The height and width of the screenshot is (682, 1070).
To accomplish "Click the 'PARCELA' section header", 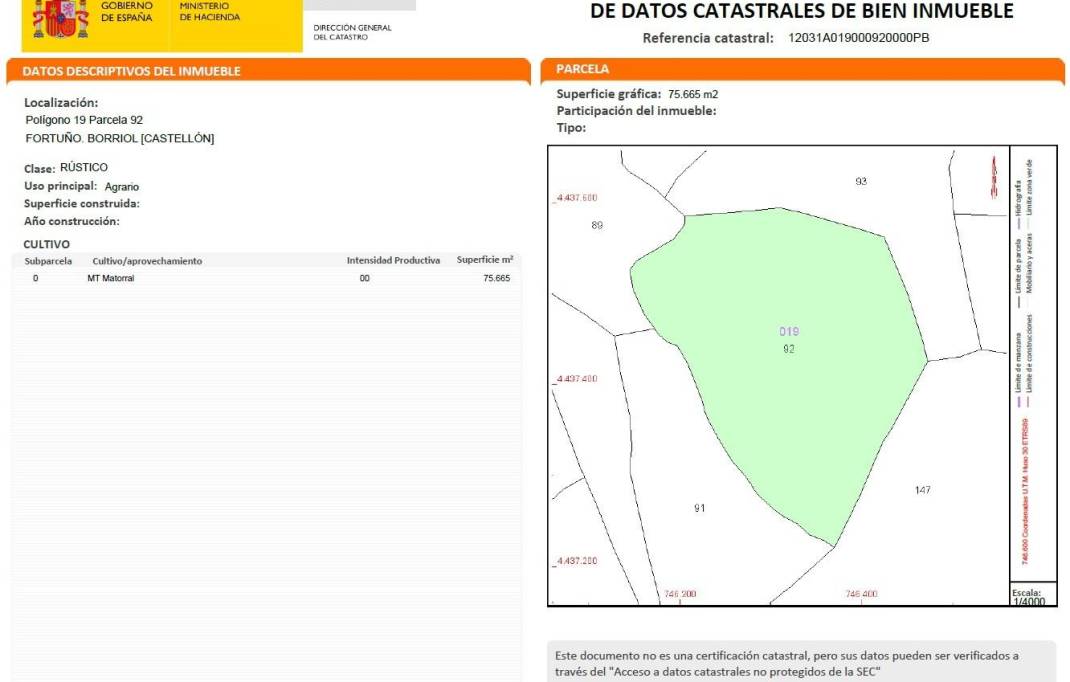I will pyautogui.click(x=582, y=69).
